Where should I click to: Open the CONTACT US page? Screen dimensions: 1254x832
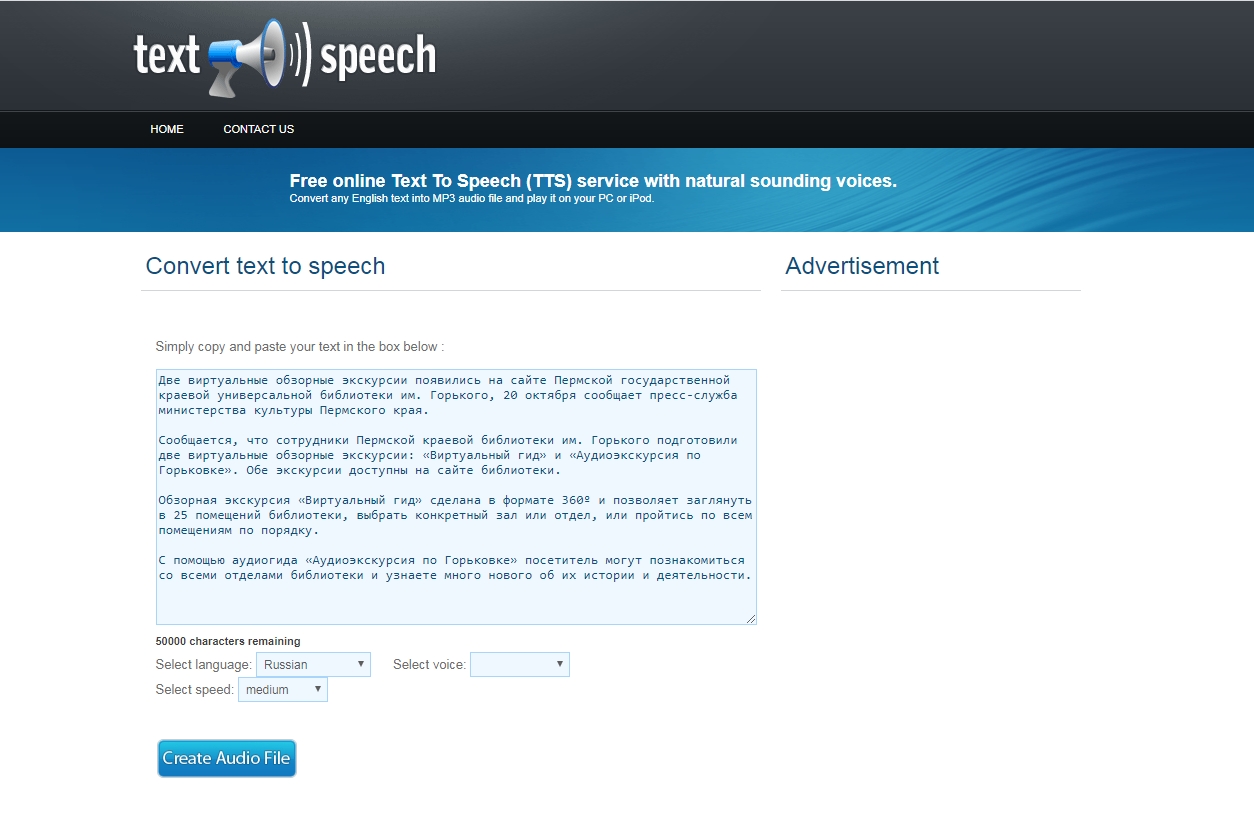coord(258,129)
